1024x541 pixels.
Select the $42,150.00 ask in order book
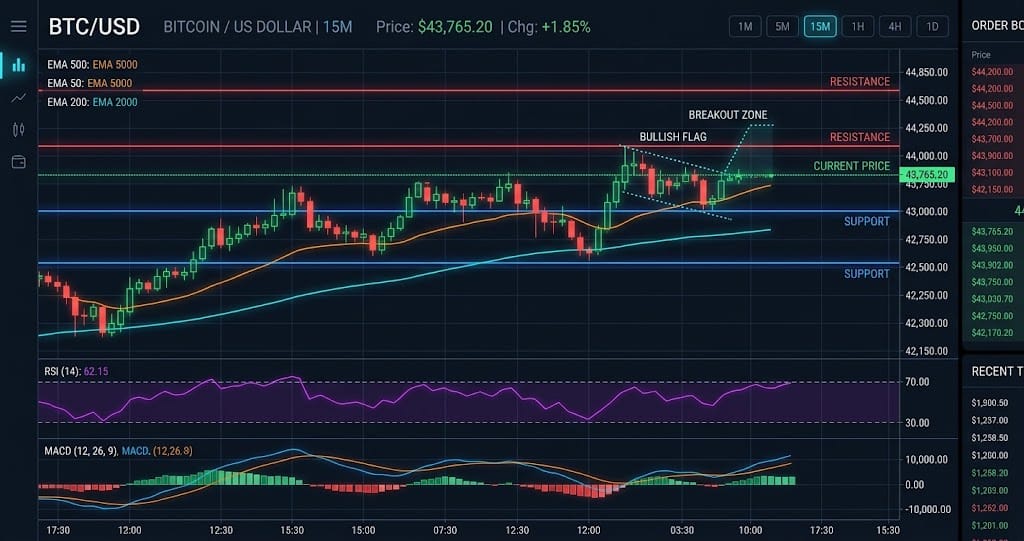[x=993, y=189]
